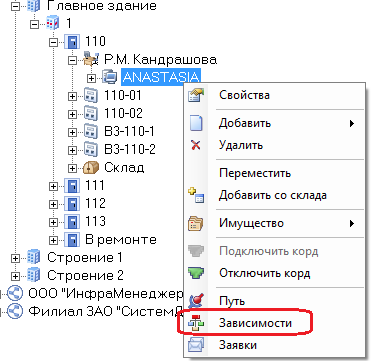Viewport: 372px width, 361px height.
Task: Click the Зависимости diagram icon
Action: tap(196, 323)
